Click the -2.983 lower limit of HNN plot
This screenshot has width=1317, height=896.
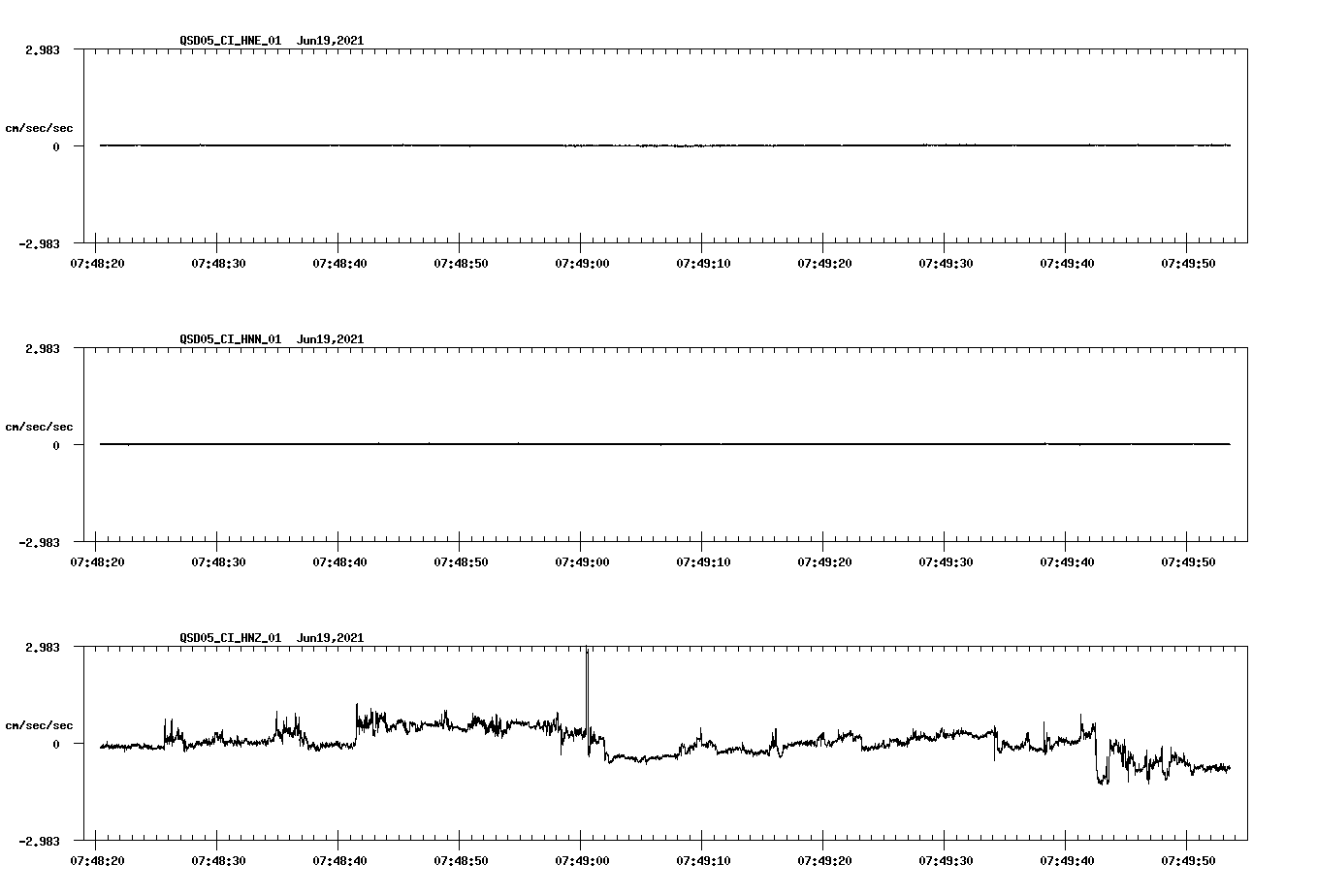pyautogui.click(x=39, y=543)
